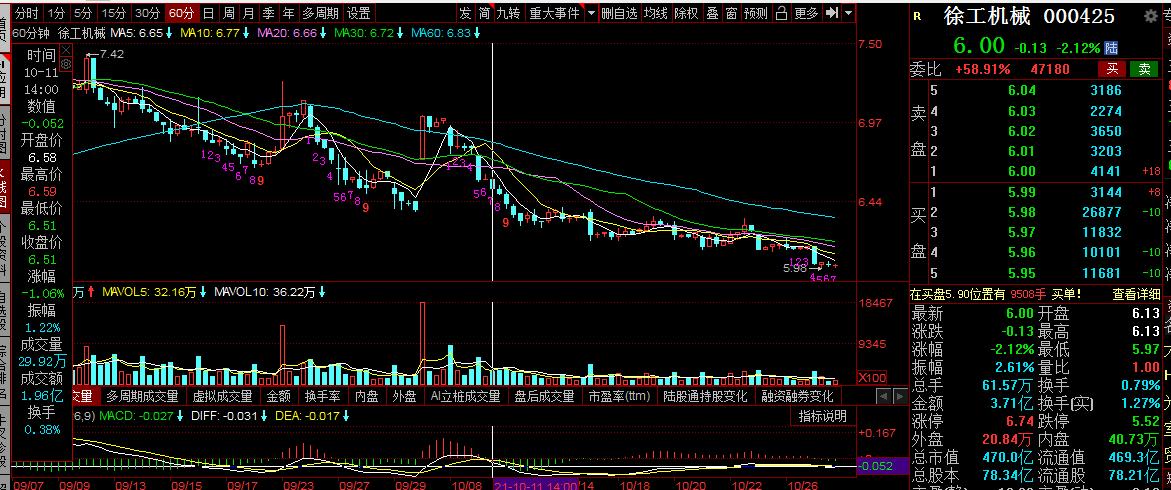Click 删自选 to remove from watchlist
The height and width of the screenshot is (490, 1171).
(x=620, y=13)
